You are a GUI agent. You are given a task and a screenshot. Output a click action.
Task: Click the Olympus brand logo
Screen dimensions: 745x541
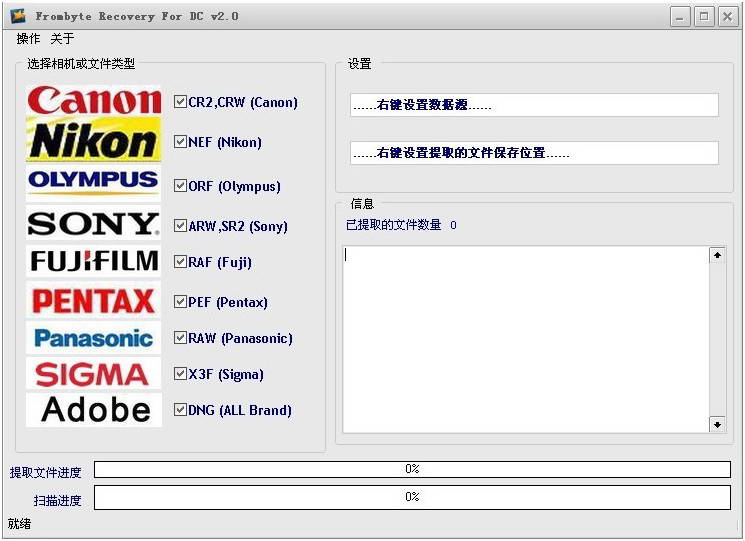[x=94, y=183]
